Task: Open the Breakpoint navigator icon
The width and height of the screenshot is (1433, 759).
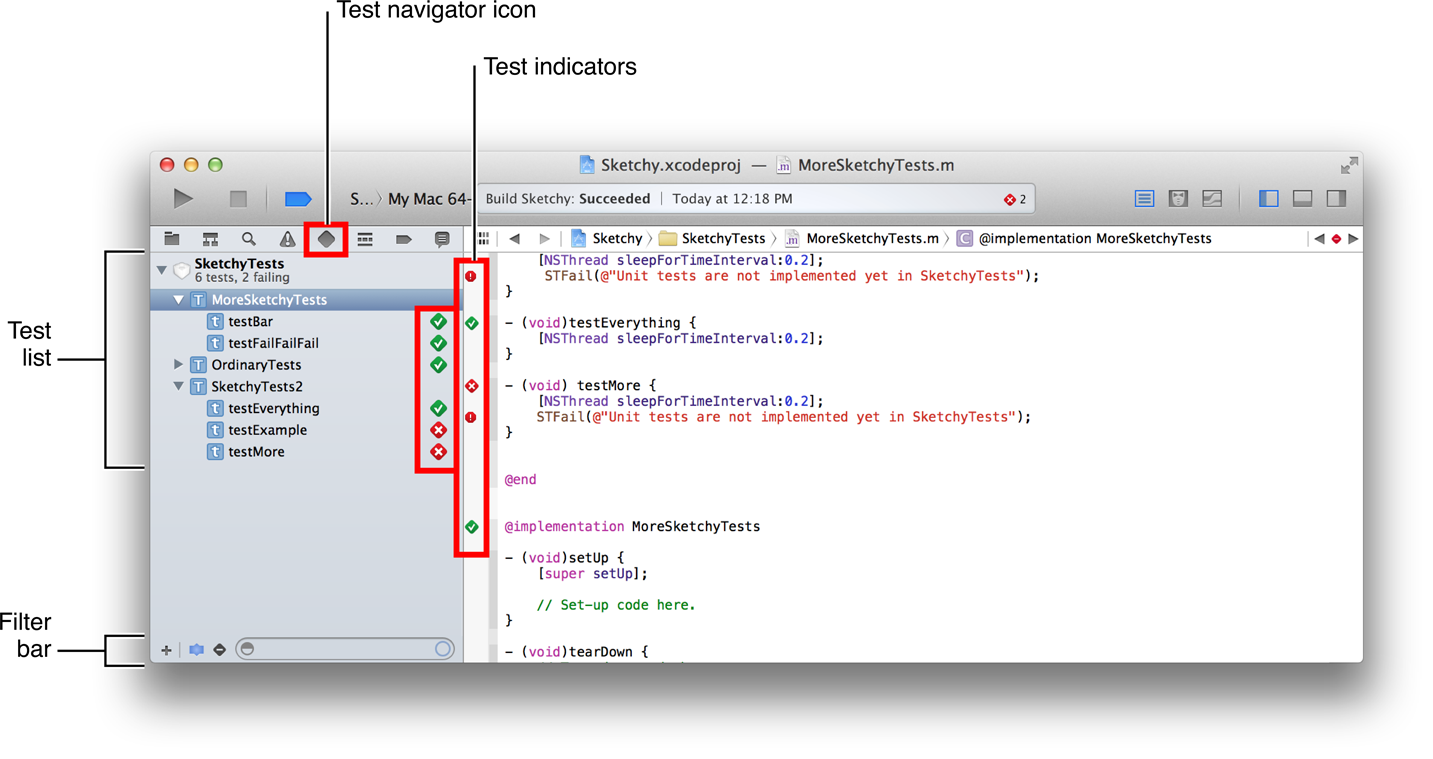Action: (403, 239)
